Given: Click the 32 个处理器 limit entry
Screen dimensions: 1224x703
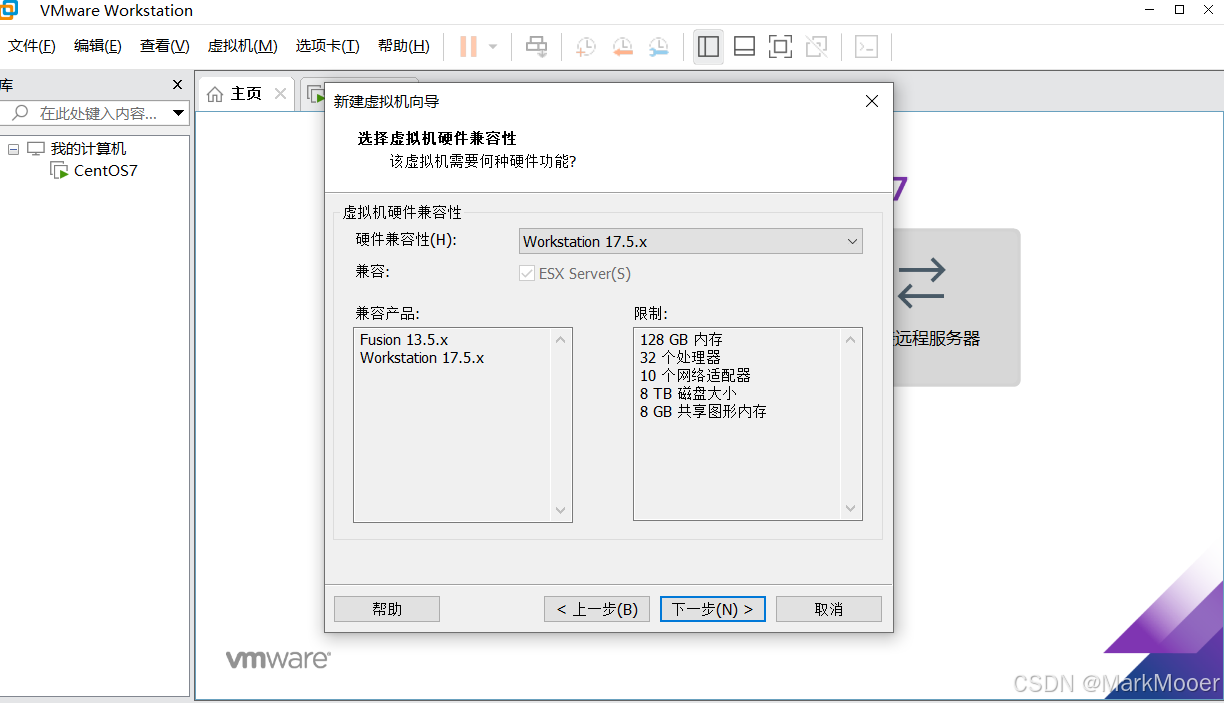Looking at the screenshot, I should pyautogui.click(x=680, y=358).
